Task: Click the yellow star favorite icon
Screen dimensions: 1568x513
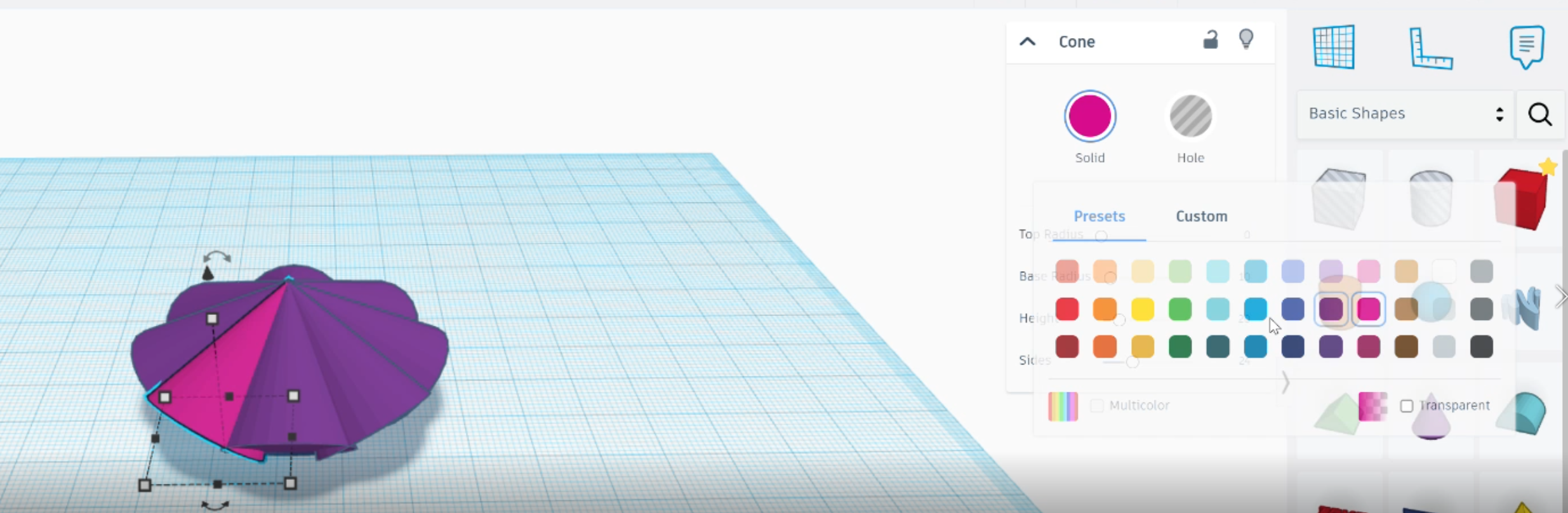Action: point(1548,166)
